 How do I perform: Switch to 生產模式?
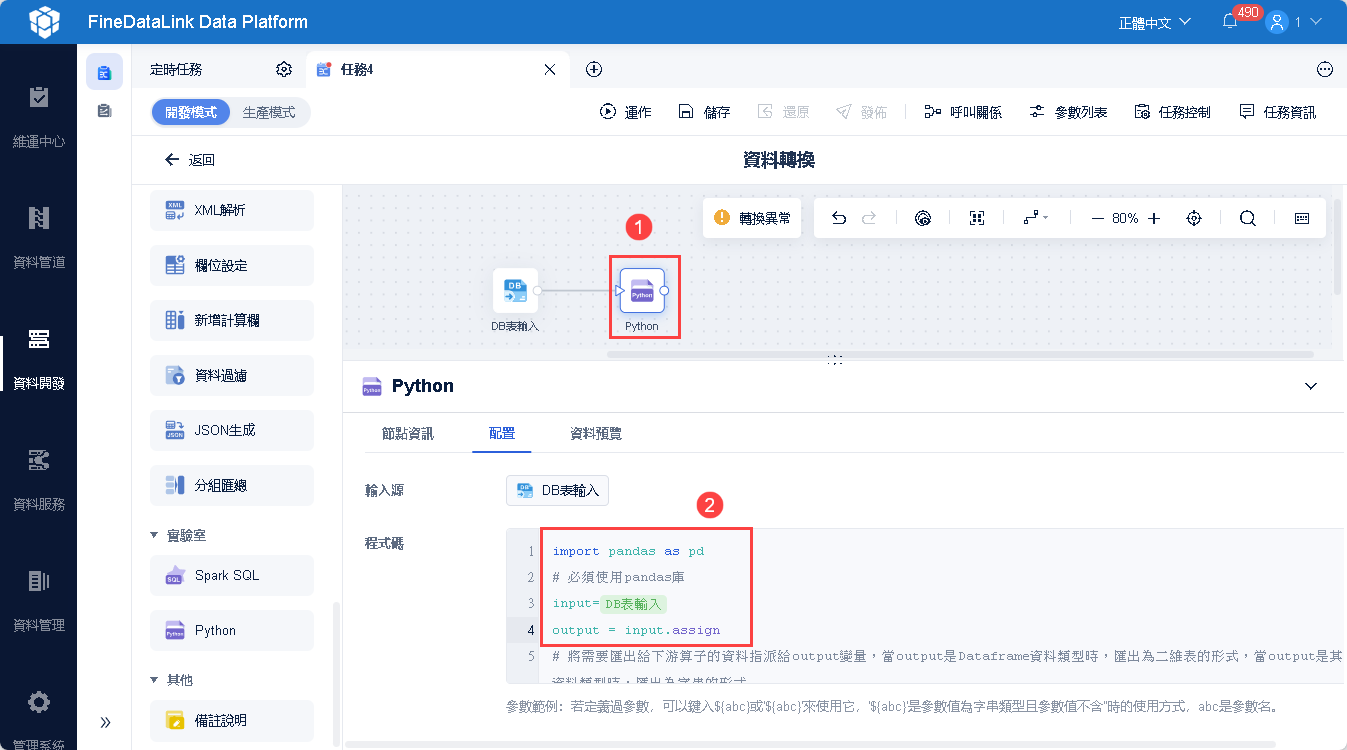pyautogui.click(x=269, y=113)
